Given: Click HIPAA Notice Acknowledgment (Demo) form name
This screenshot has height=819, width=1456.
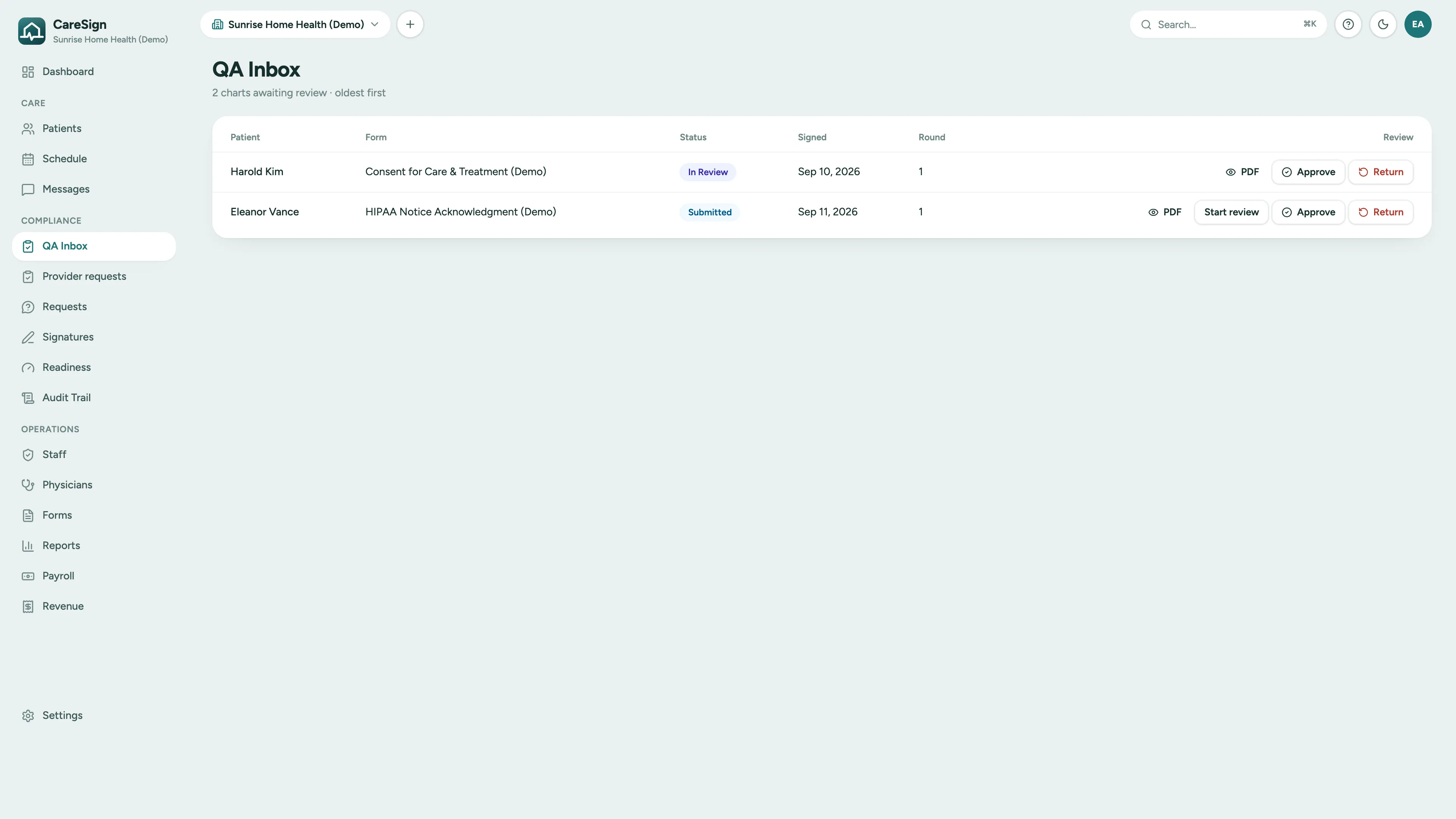Looking at the screenshot, I should click(x=461, y=212).
